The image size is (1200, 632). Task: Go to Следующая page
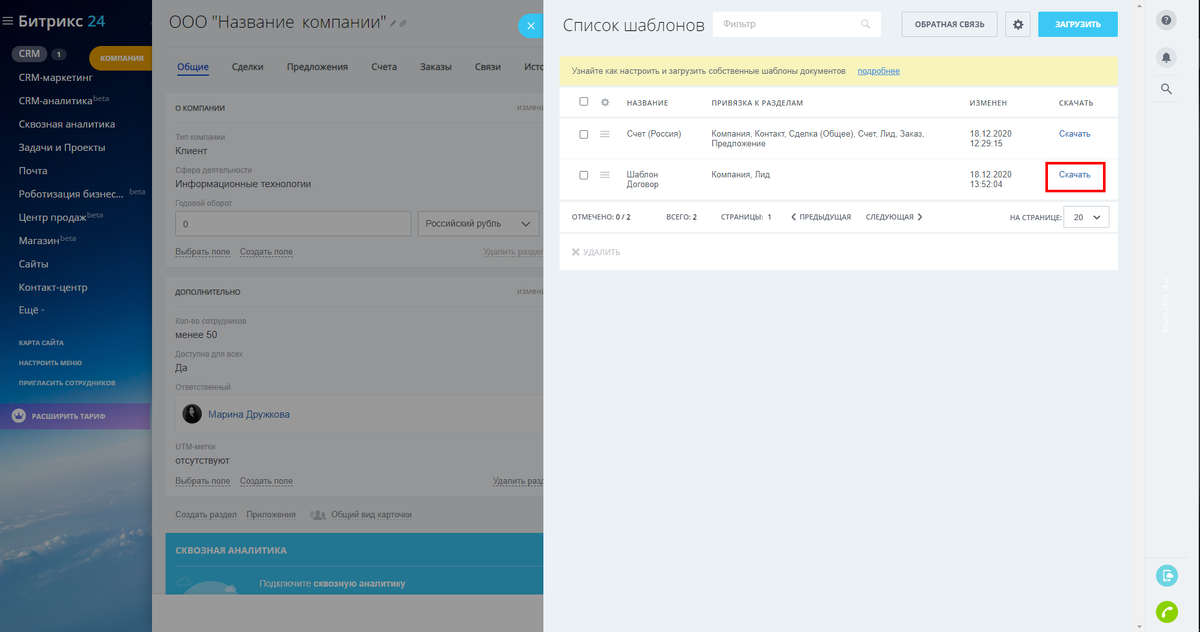(894, 216)
